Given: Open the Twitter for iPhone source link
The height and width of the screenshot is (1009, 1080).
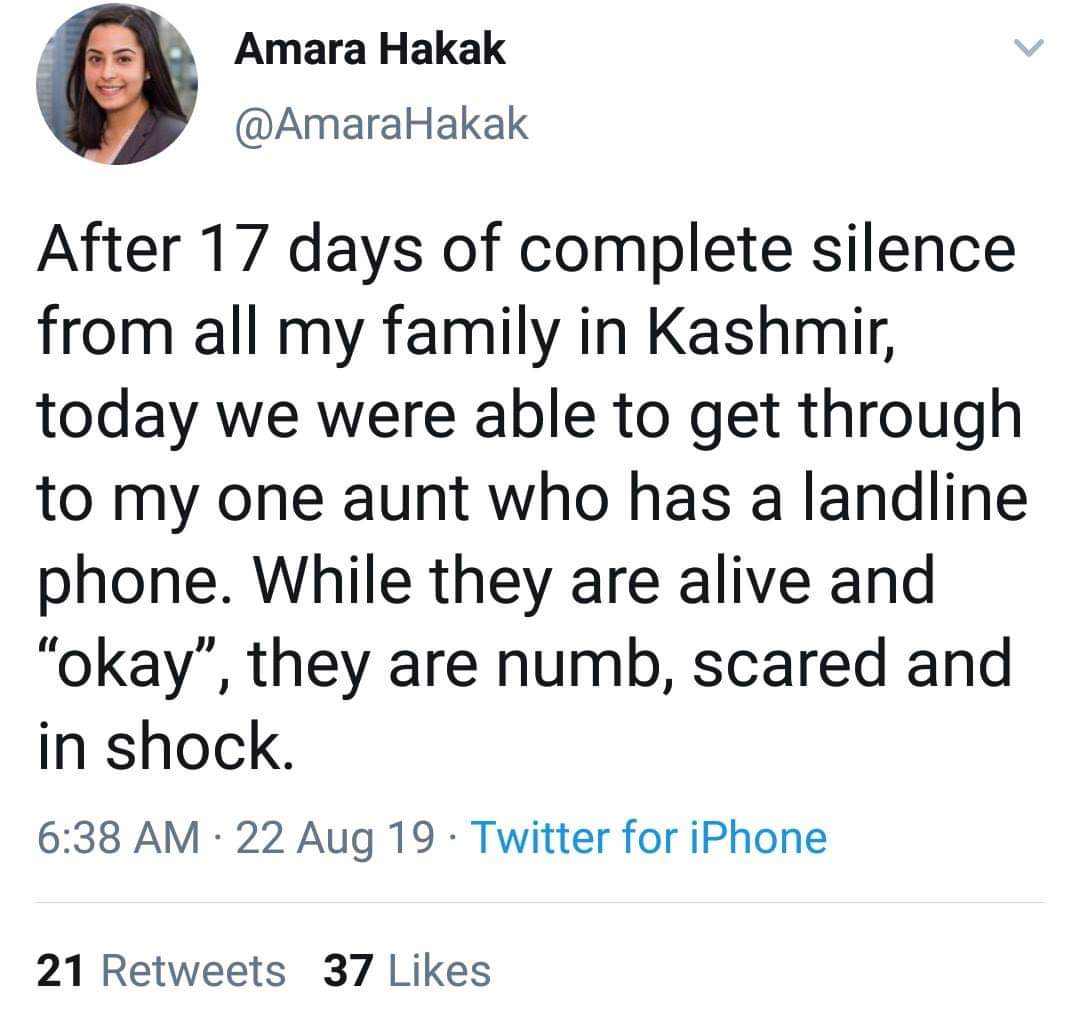Looking at the screenshot, I should pos(648,838).
